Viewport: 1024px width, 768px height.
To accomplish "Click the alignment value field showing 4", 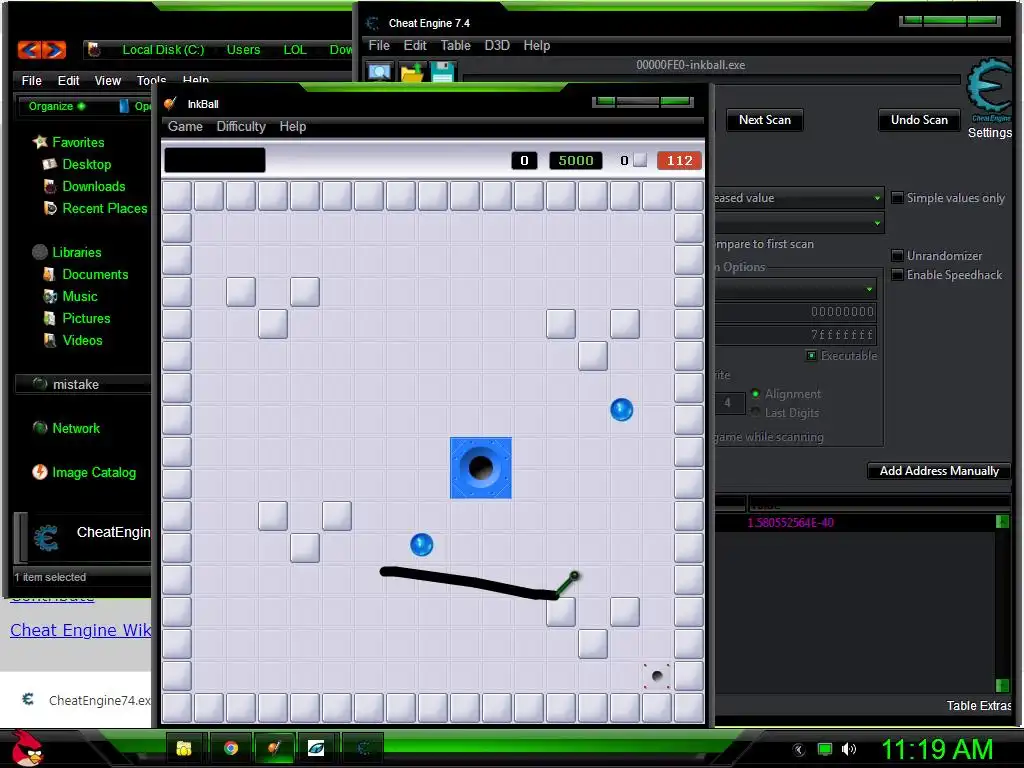I will click(x=729, y=403).
